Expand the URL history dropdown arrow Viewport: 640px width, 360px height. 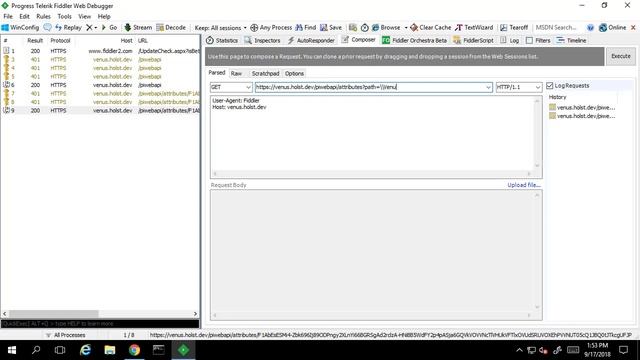(488, 87)
